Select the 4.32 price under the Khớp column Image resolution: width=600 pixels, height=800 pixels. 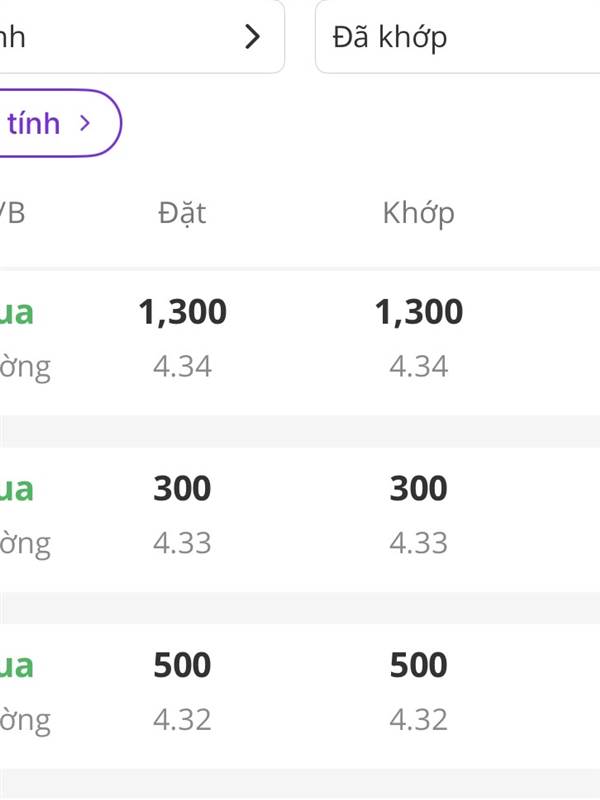[x=418, y=719]
